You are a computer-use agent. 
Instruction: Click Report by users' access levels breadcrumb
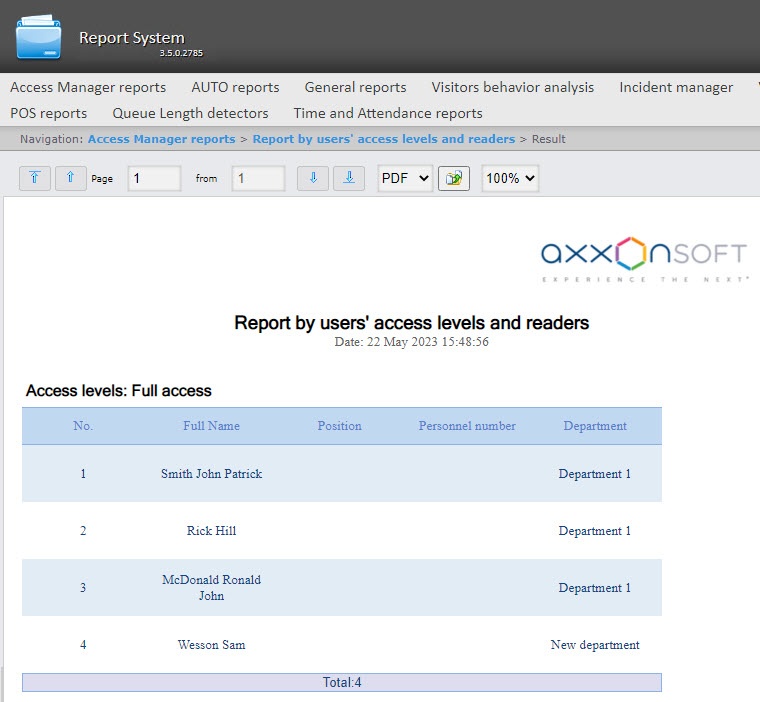383,139
